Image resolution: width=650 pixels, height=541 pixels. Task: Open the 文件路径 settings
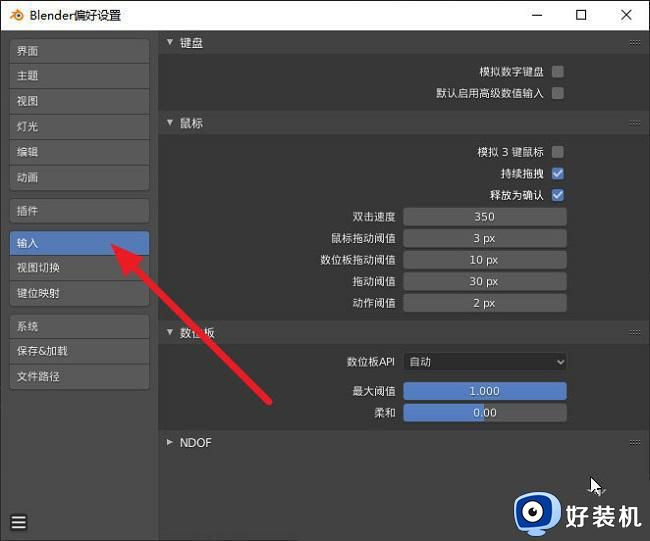coord(80,377)
